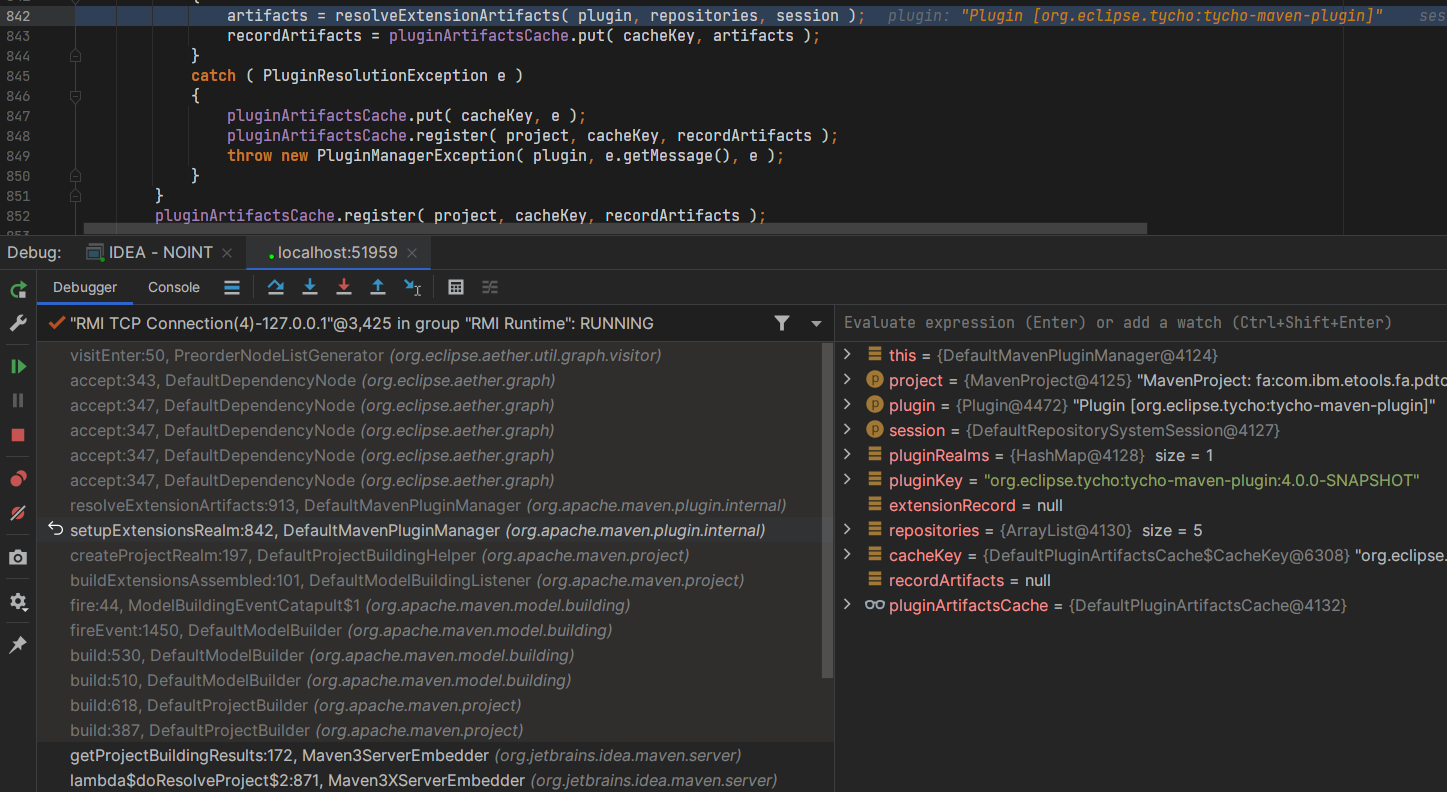Pause the program execution

18,400
